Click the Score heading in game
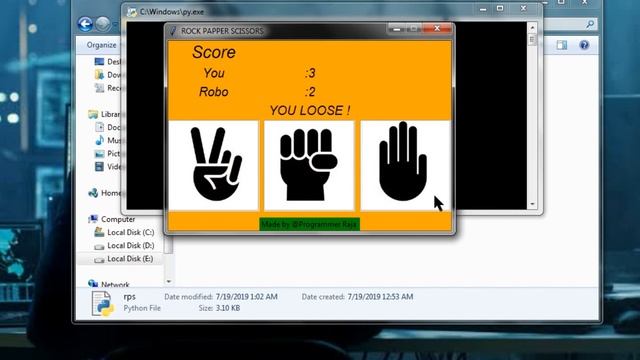The width and height of the screenshot is (640, 360). (x=214, y=52)
